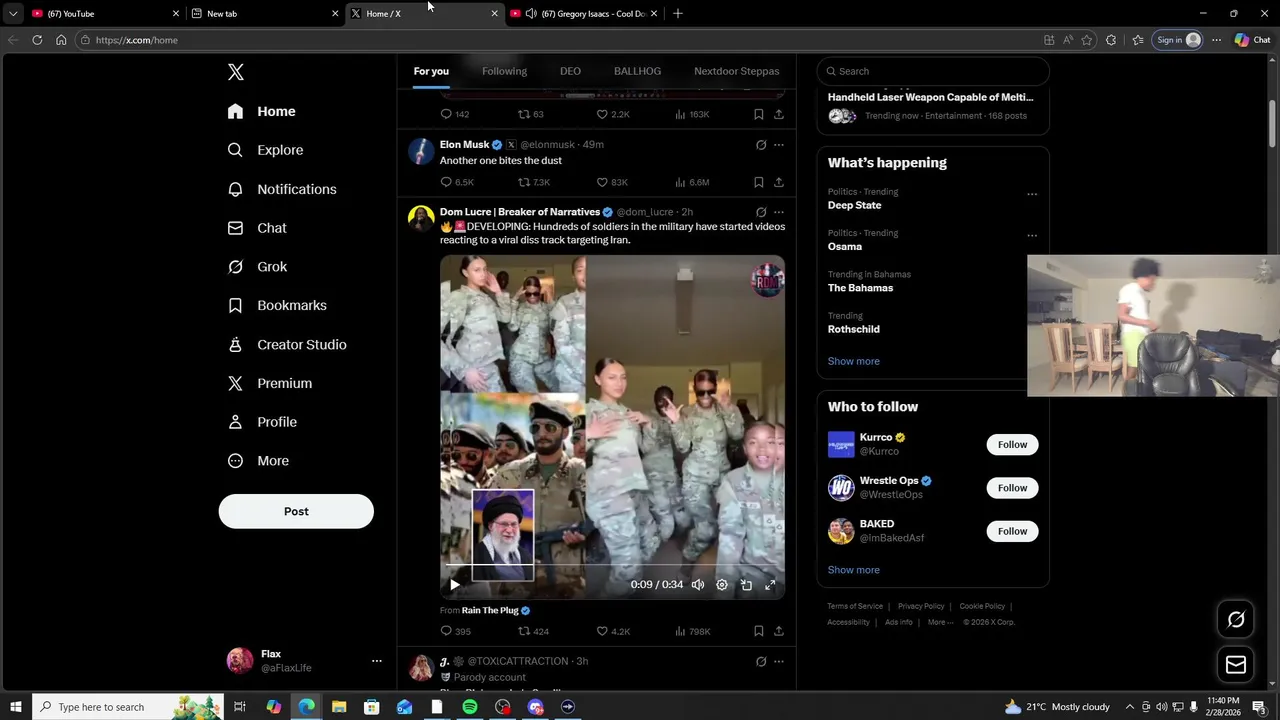Open Grok from the sidebar
Image resolution: width=1280 pixels, height=720 pixels.
pos(257,267)
